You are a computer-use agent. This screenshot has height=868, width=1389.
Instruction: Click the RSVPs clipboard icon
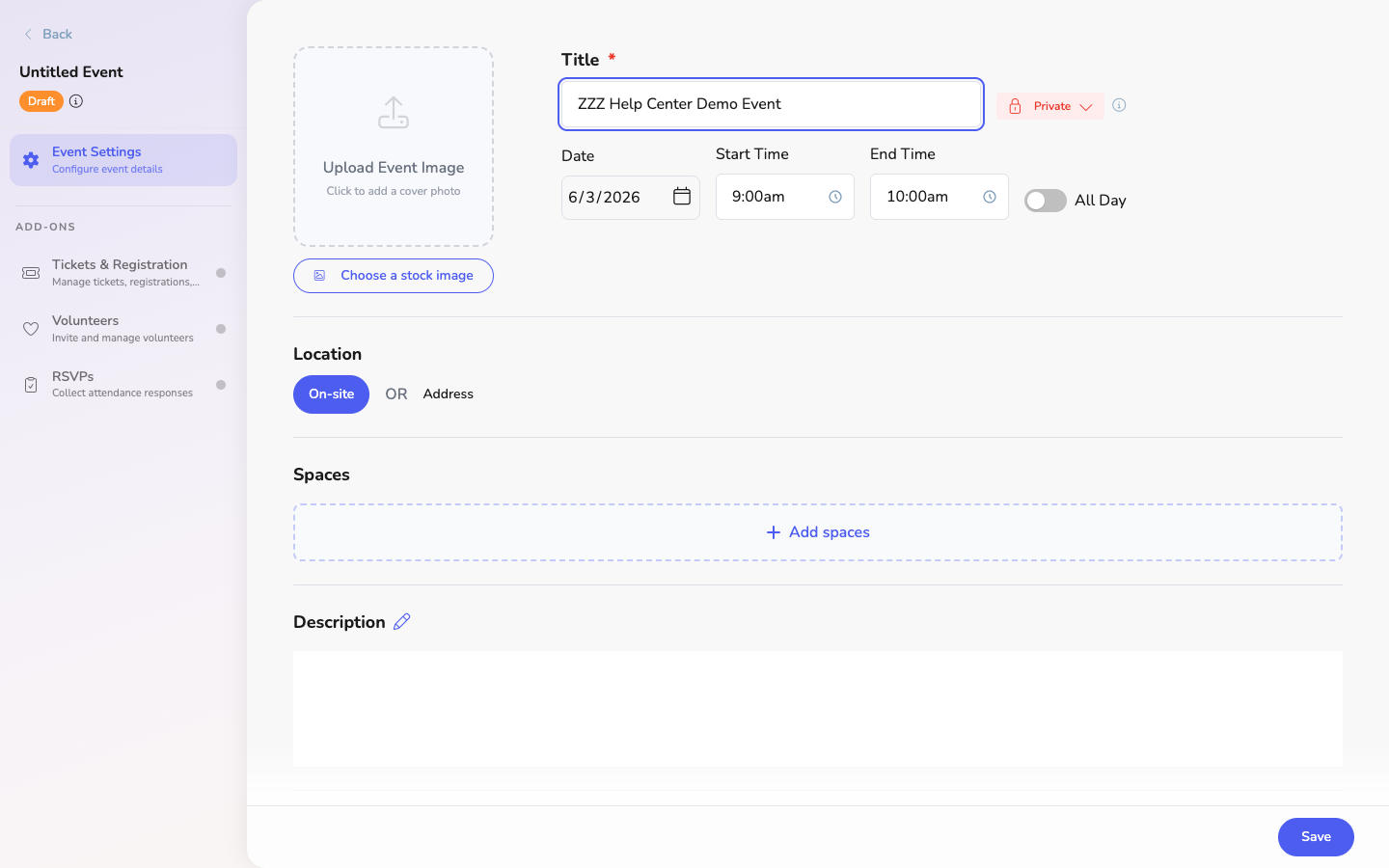coord(31,385)
